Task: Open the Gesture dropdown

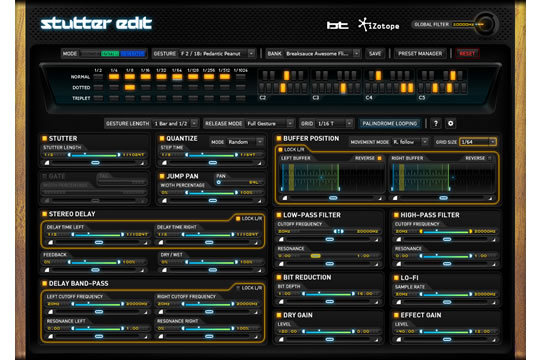Action: (x=217, y=54)
